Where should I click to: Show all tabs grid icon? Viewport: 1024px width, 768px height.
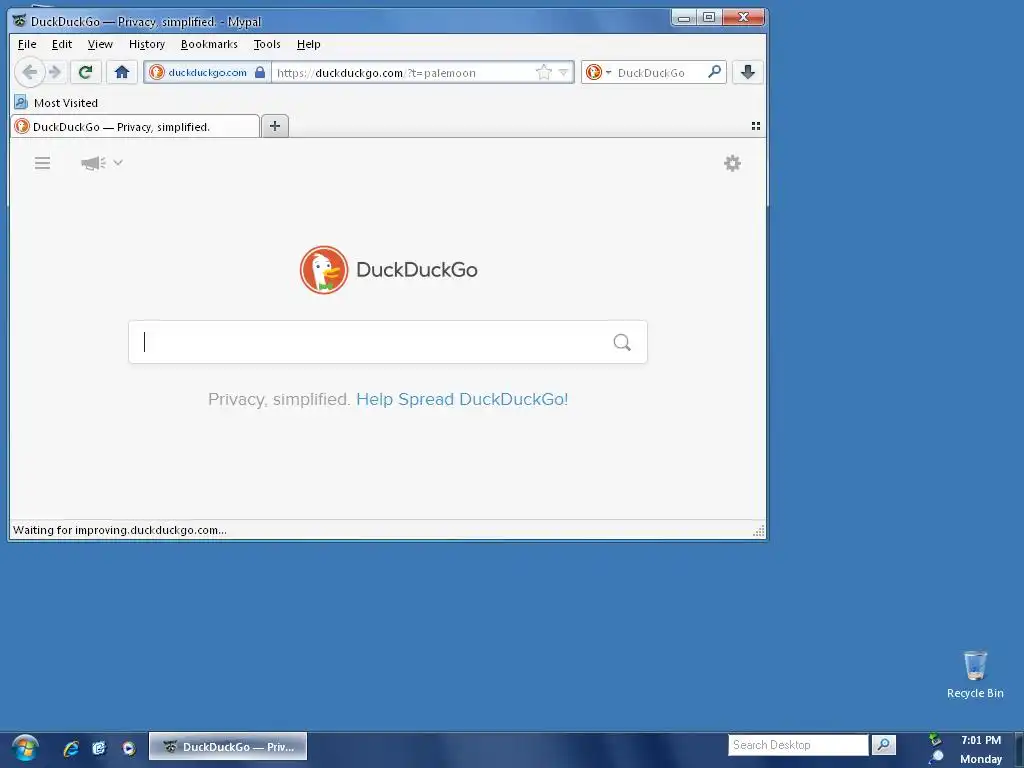click(x=756, y=126)
